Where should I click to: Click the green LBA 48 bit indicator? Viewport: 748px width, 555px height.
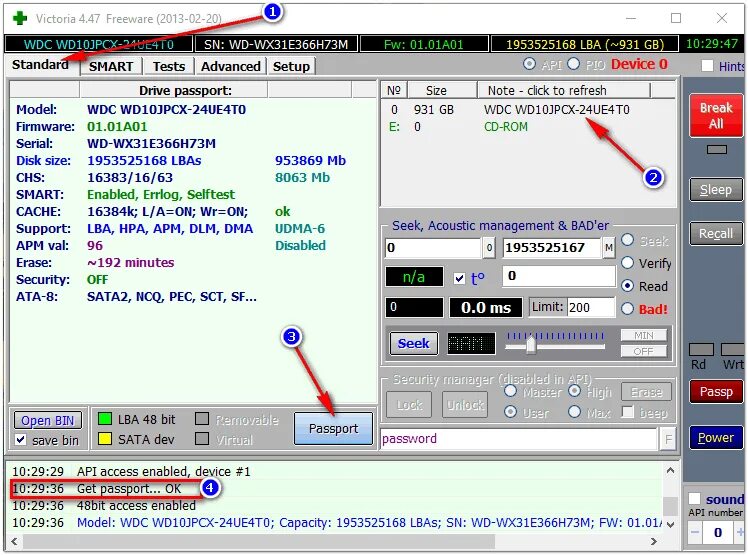point(104,419)
